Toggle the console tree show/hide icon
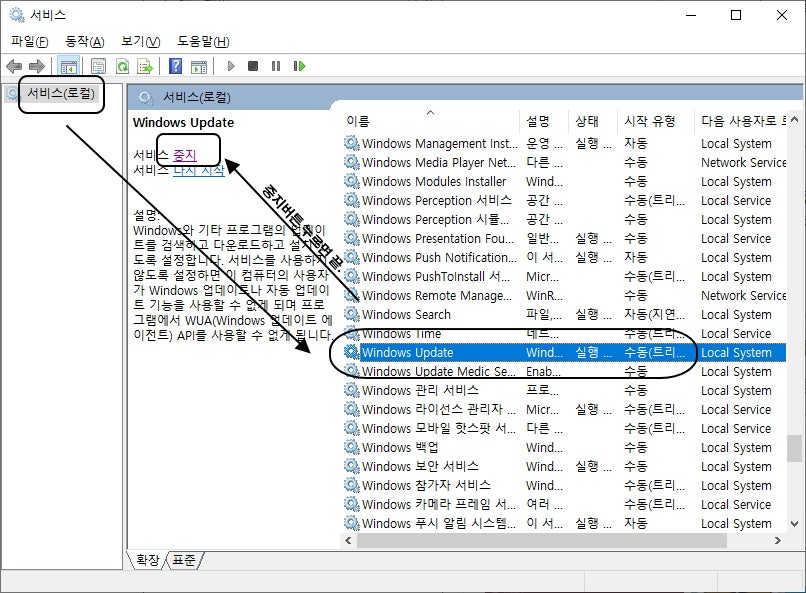This screenshot has width=806, height=593. (x=68, y=66)
